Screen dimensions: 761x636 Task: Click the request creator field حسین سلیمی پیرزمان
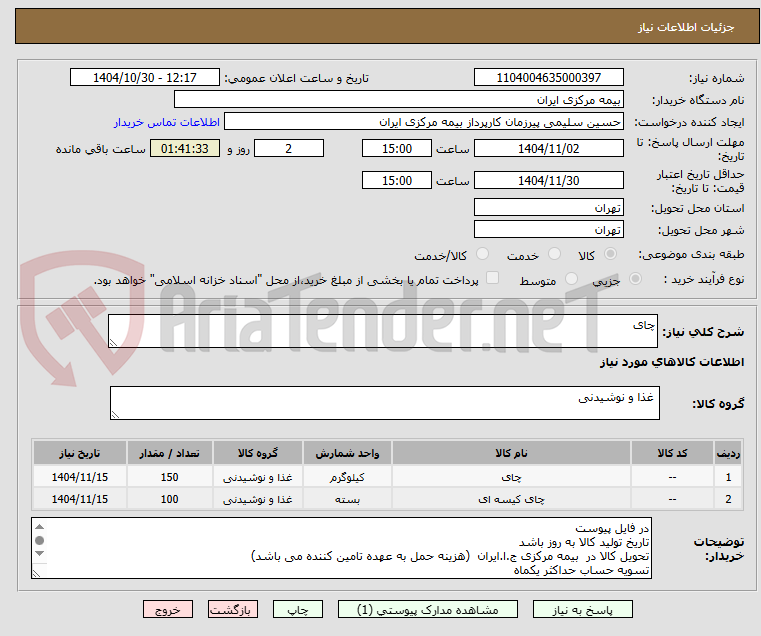[424, 122]
